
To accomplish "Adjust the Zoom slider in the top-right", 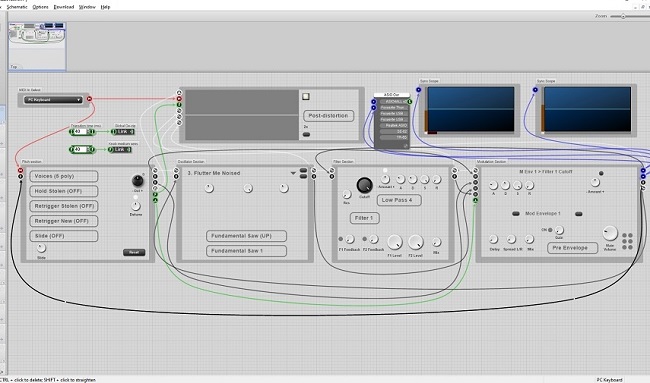I will [623, 16].
